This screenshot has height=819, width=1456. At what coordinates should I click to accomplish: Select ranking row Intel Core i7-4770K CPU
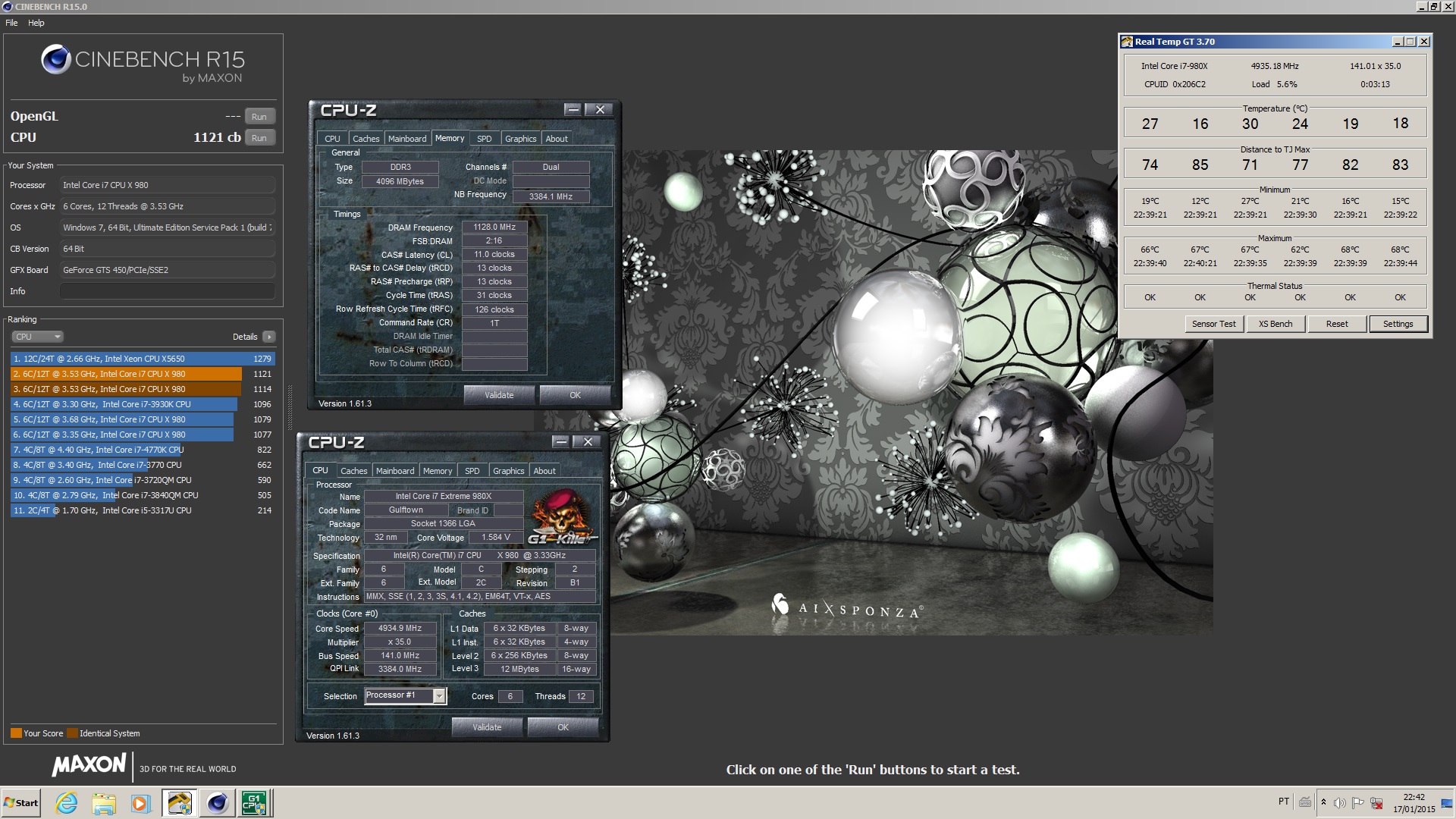143,450
